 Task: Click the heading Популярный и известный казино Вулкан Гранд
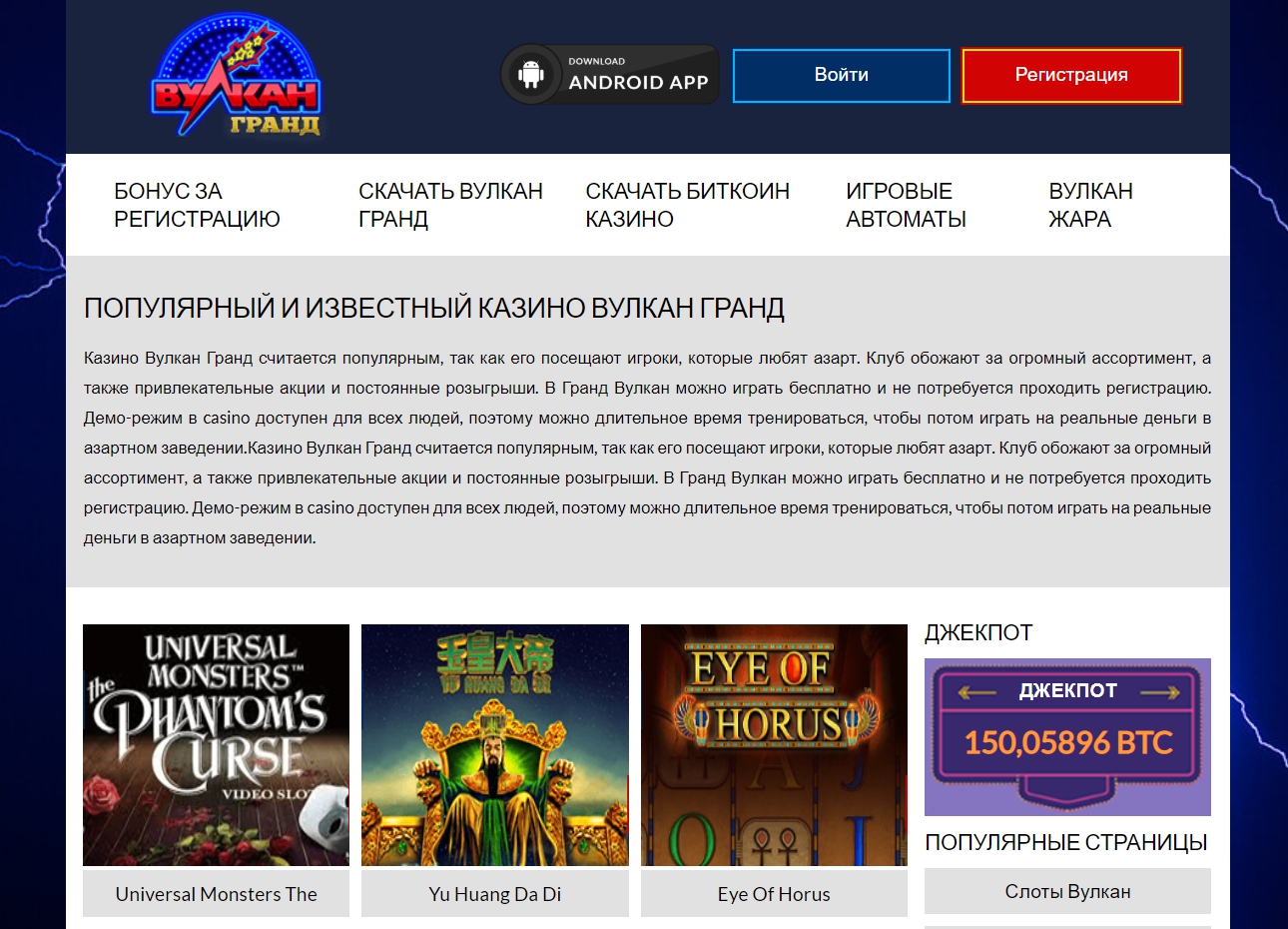pyautogui.click(x=434, y=308)
